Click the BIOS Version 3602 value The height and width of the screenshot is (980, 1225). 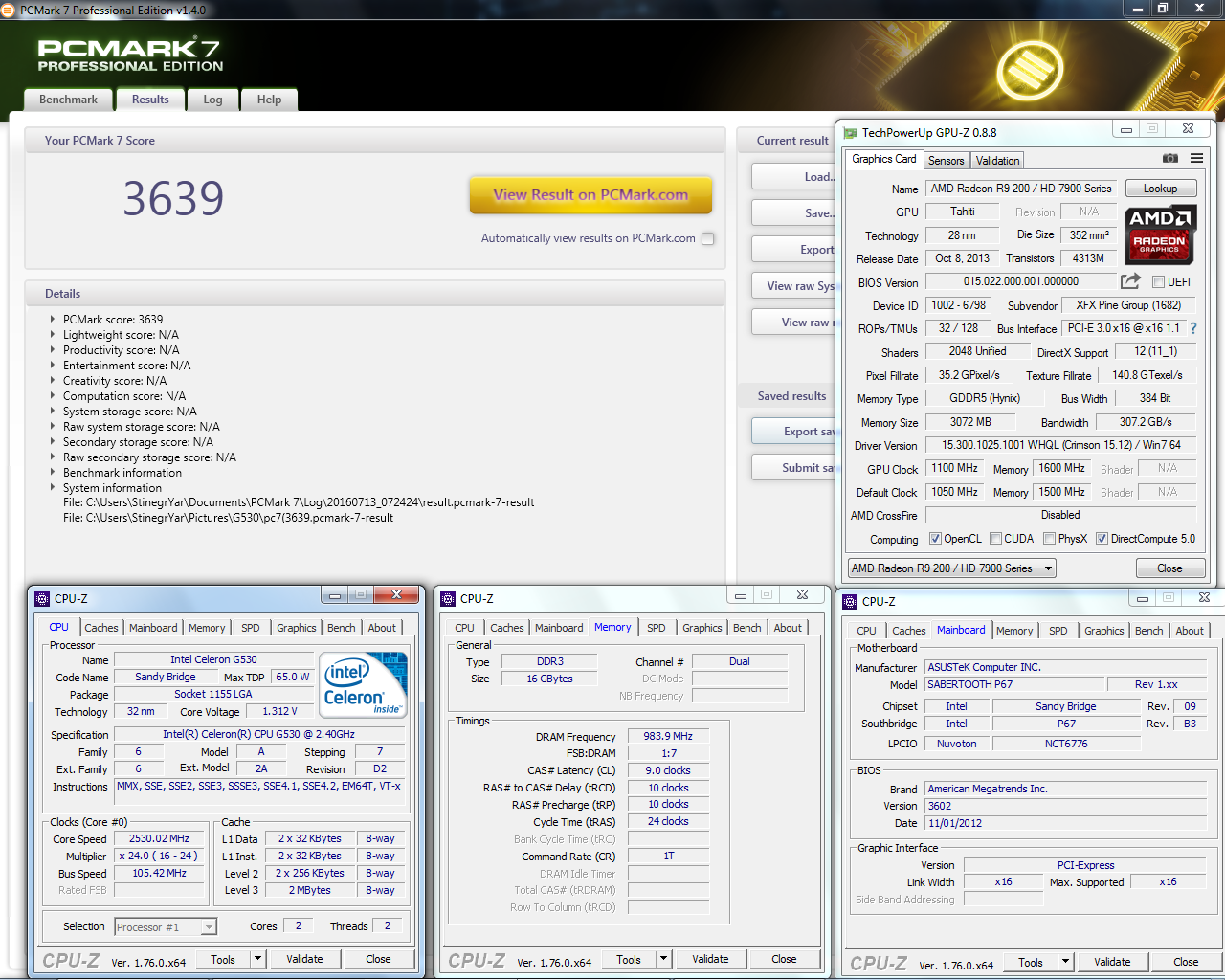coord(1066,806)
